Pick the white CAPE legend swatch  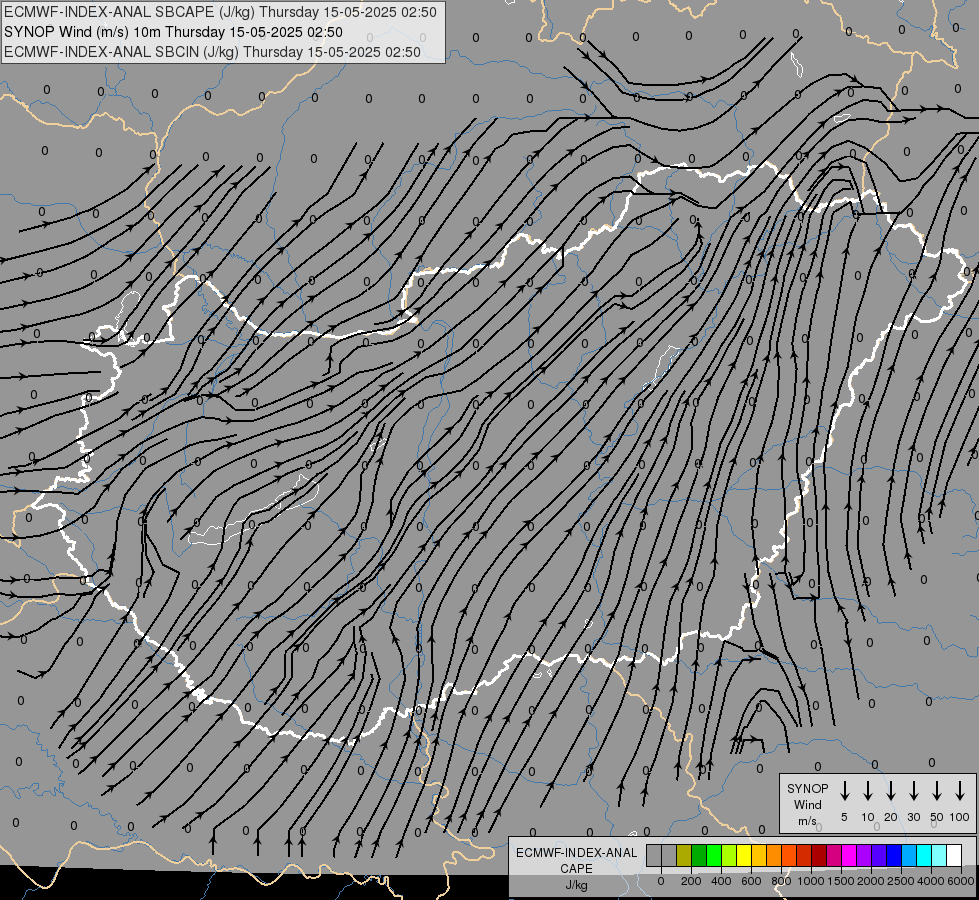[x=953, y=855]
